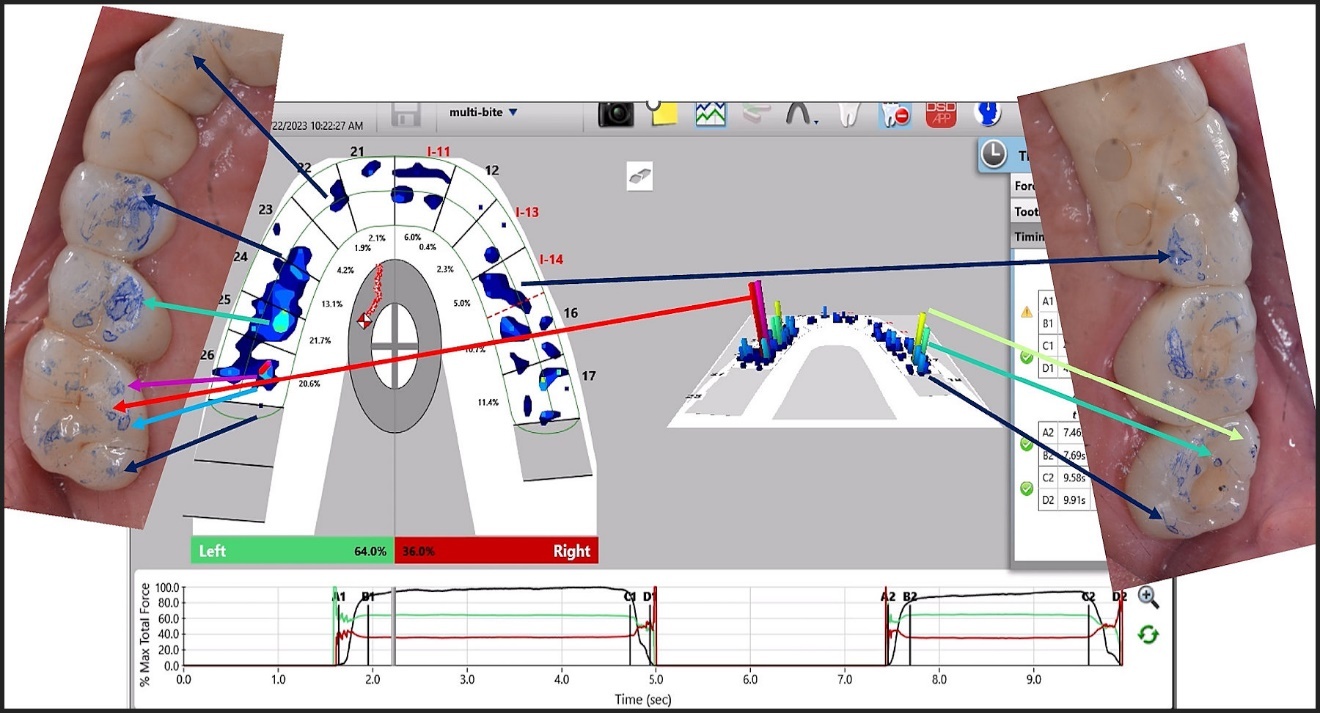1320x713 pixels.
Task: Open the graph analysis view icon
Action: coord(709,113)
